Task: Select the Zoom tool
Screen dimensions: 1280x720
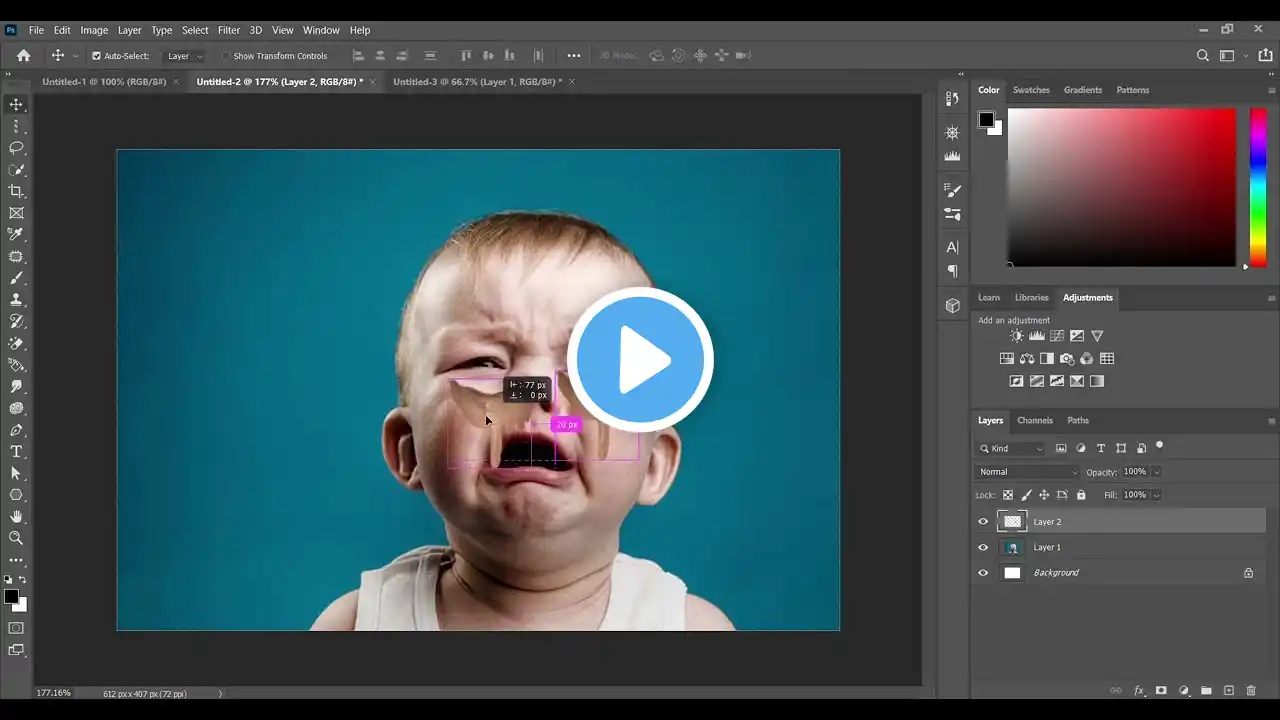Action: [16, 538]
